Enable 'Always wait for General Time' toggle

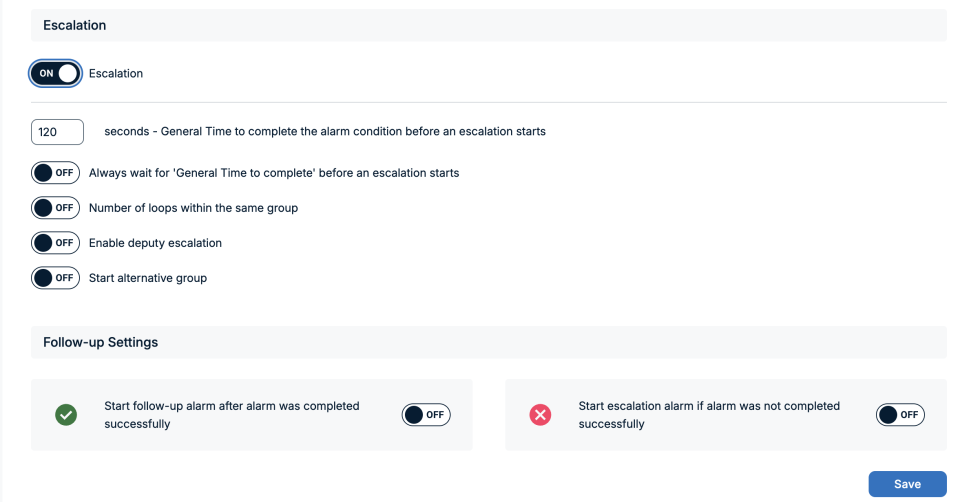pos(55,173)
